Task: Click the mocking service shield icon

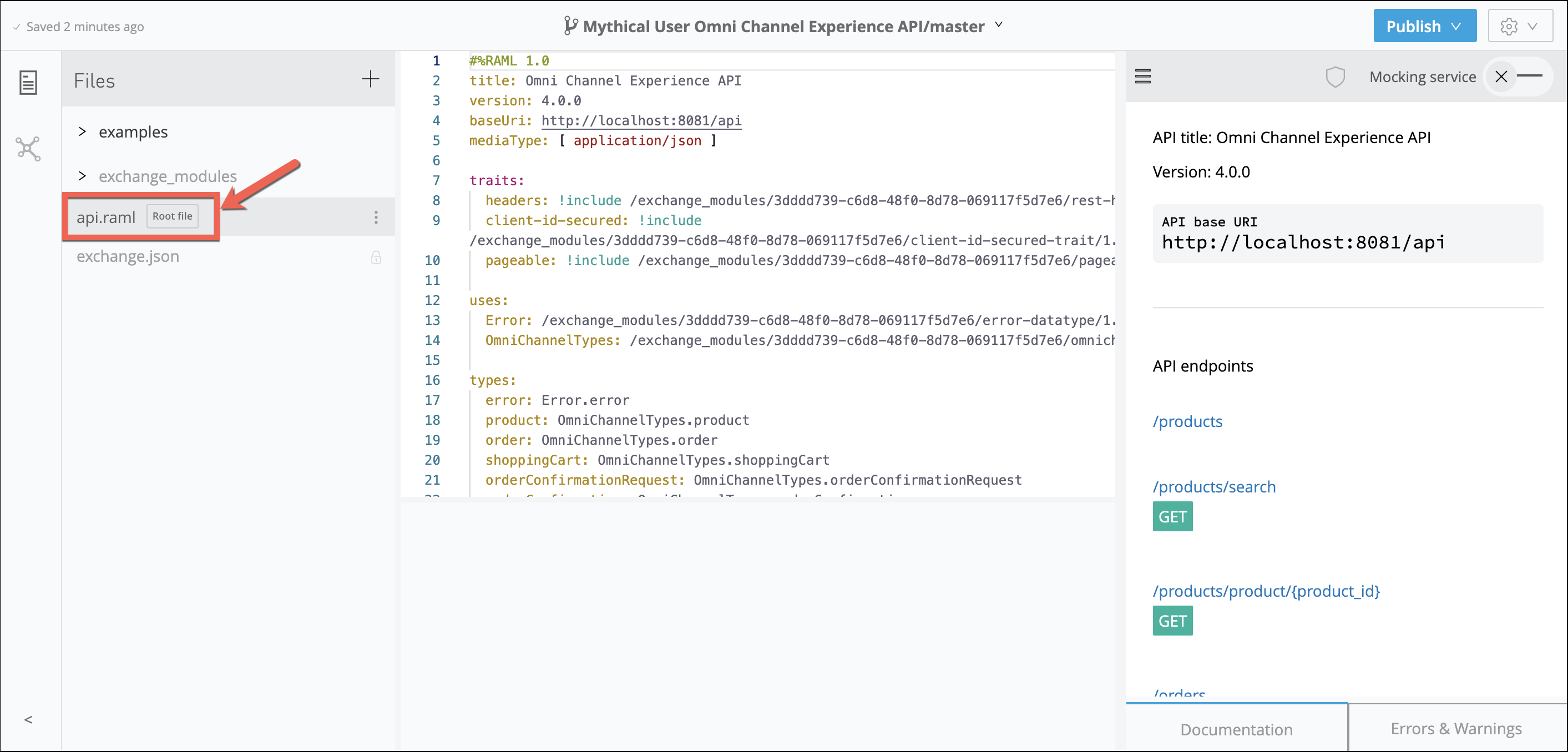Action: tap(1334, 77)
